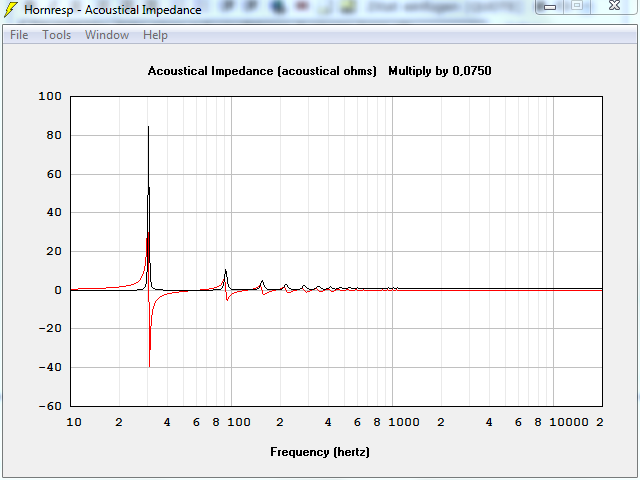The width and height of the screenshot is (640, 480).
Task: Click the 'Frequency (hertz)' axis label
Action: pos(320,452)
